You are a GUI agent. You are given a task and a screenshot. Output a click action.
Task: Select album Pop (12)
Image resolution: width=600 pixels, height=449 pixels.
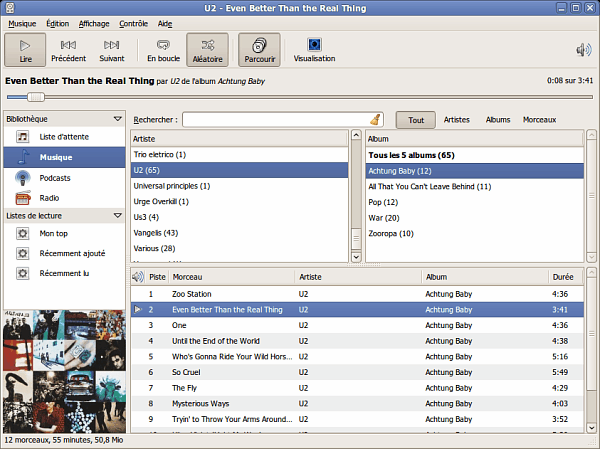tap(474, 202)
